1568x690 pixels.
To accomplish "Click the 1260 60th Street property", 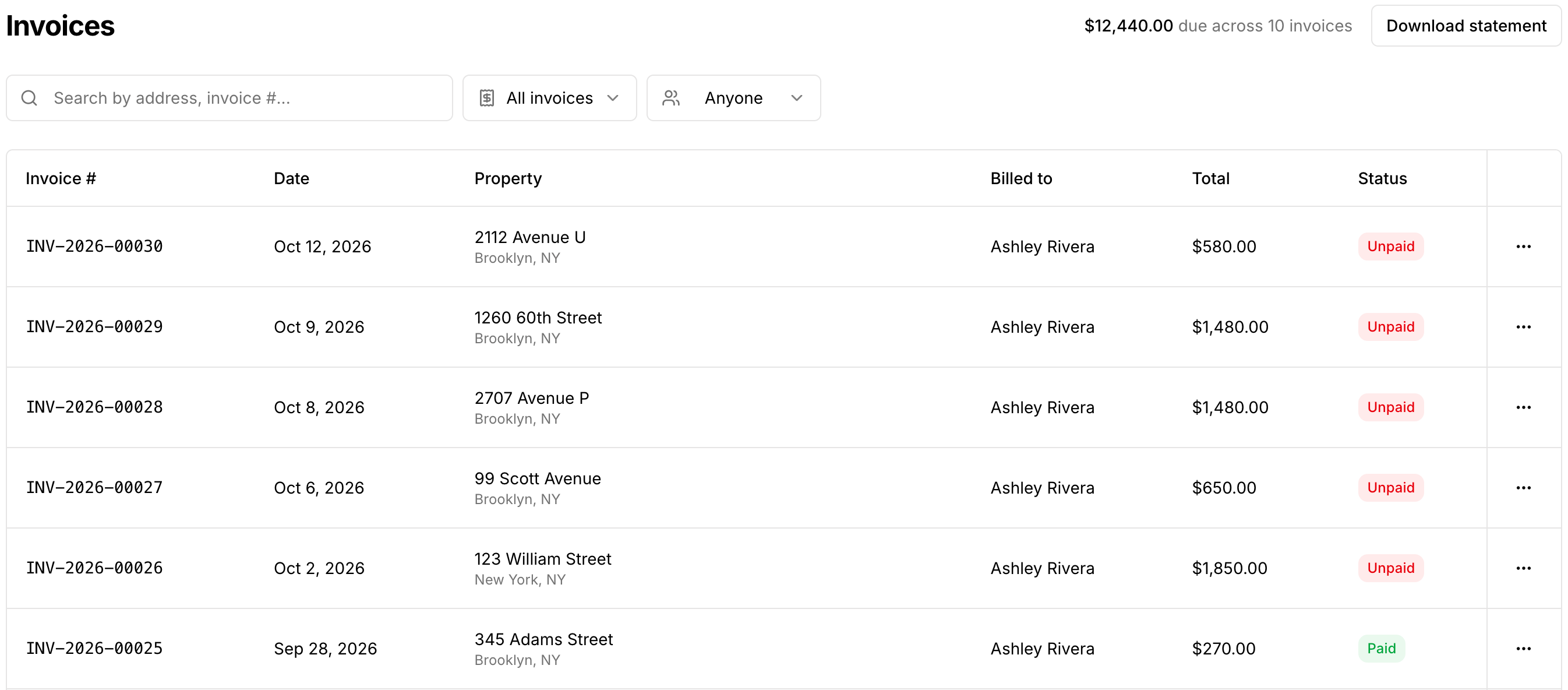I will [x=538, y=318].
